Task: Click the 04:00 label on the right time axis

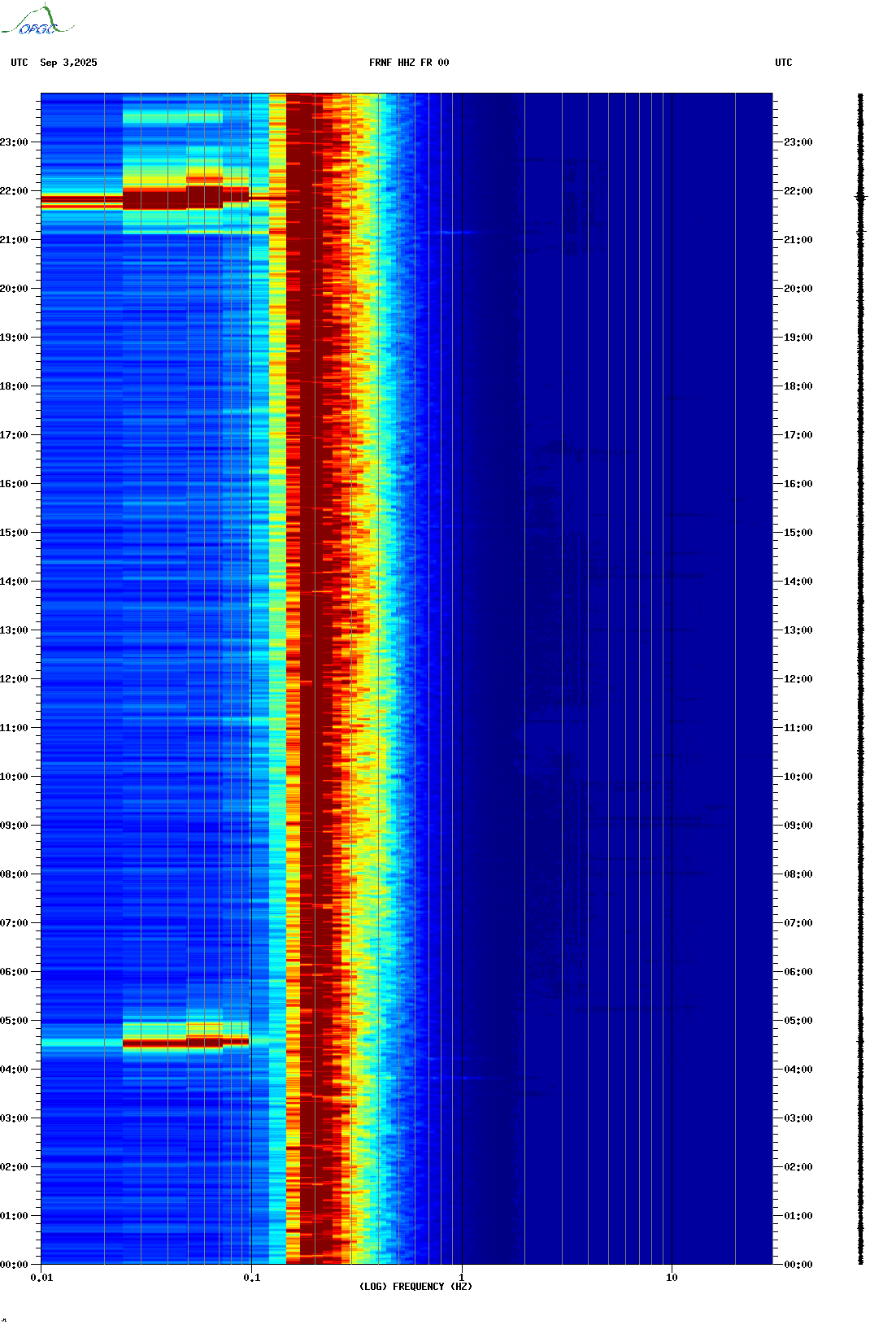Action: point(798,1070)
